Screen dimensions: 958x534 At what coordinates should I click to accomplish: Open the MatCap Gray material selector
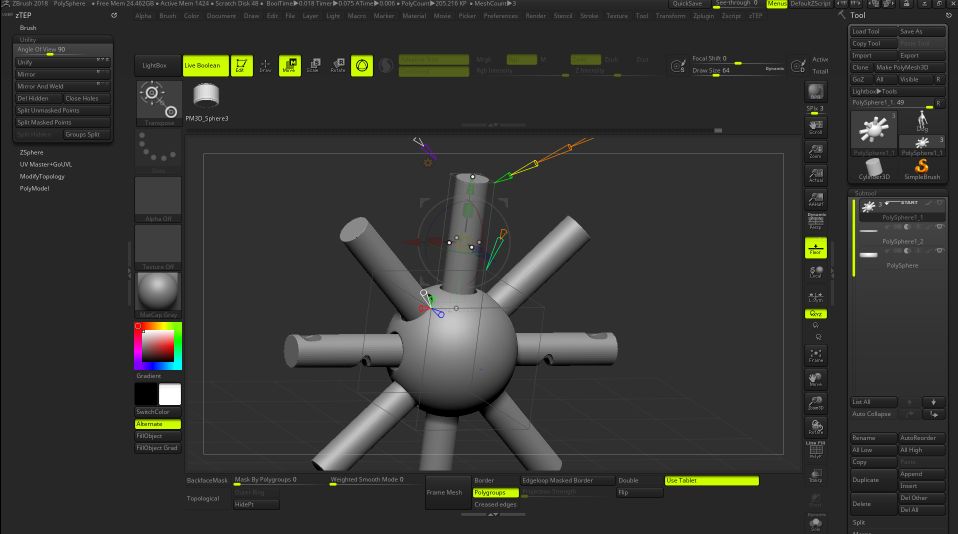pos(158,296)
